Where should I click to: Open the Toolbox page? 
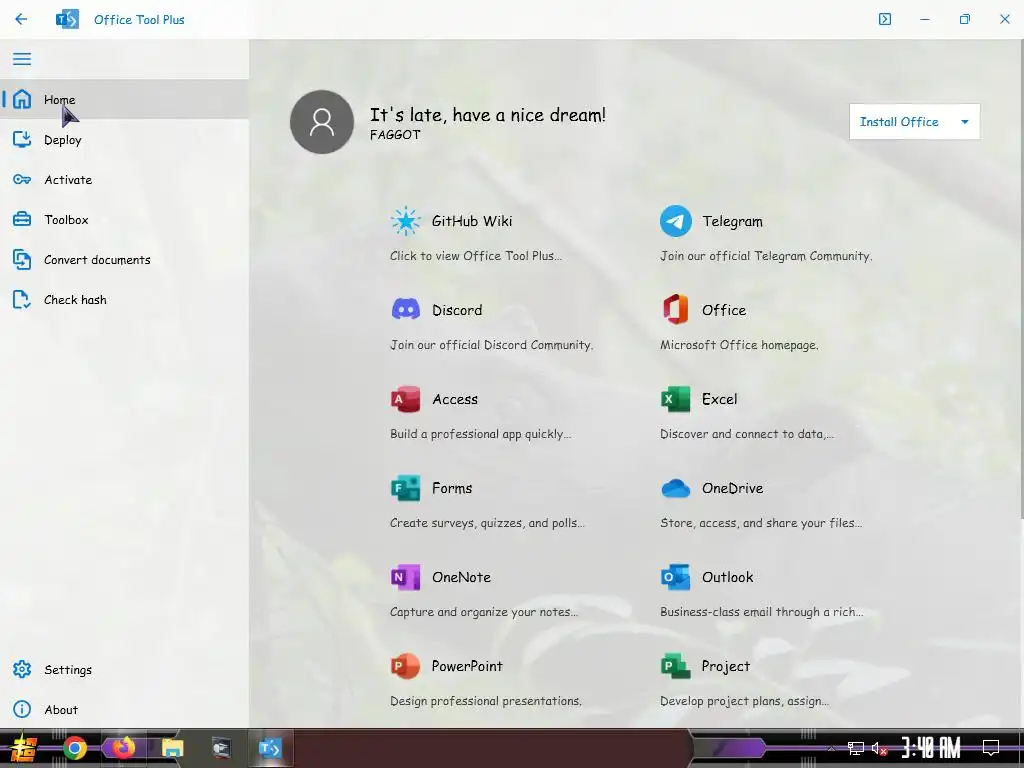[66, 219]
